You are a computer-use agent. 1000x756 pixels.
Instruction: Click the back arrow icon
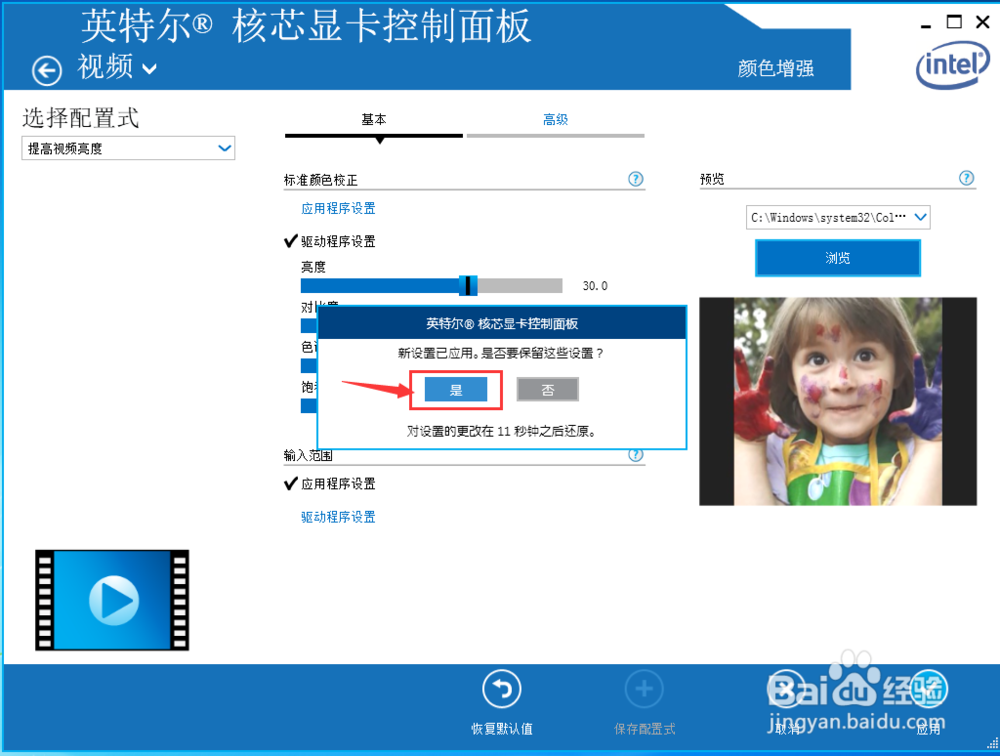click(x=47, y=70)
